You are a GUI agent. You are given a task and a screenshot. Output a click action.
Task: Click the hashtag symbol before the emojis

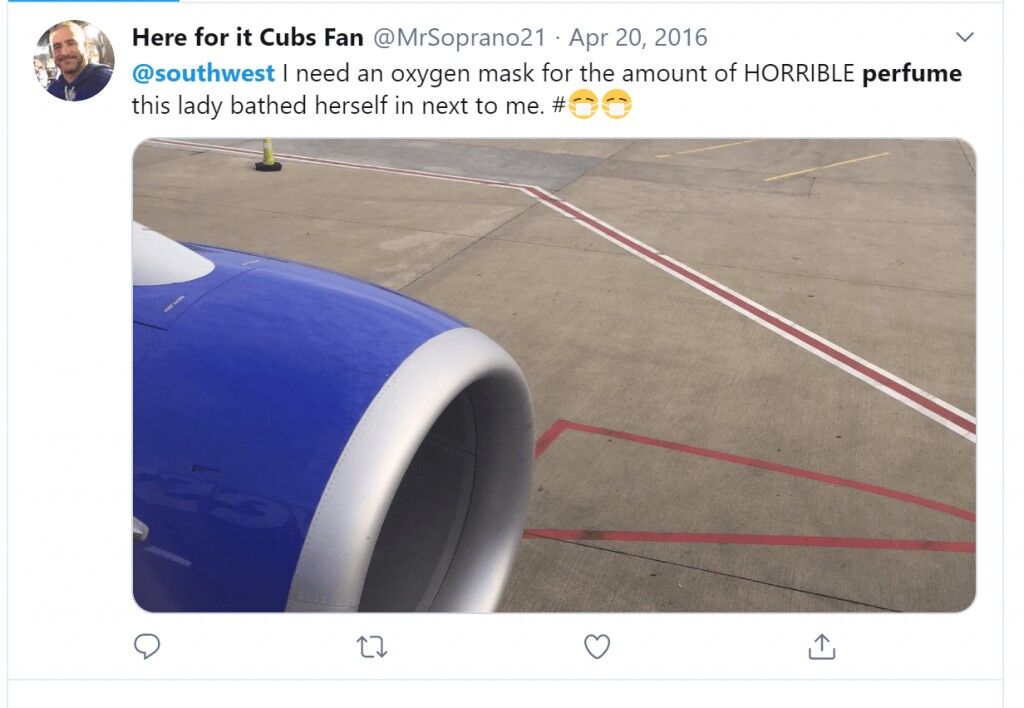point(558,106)
